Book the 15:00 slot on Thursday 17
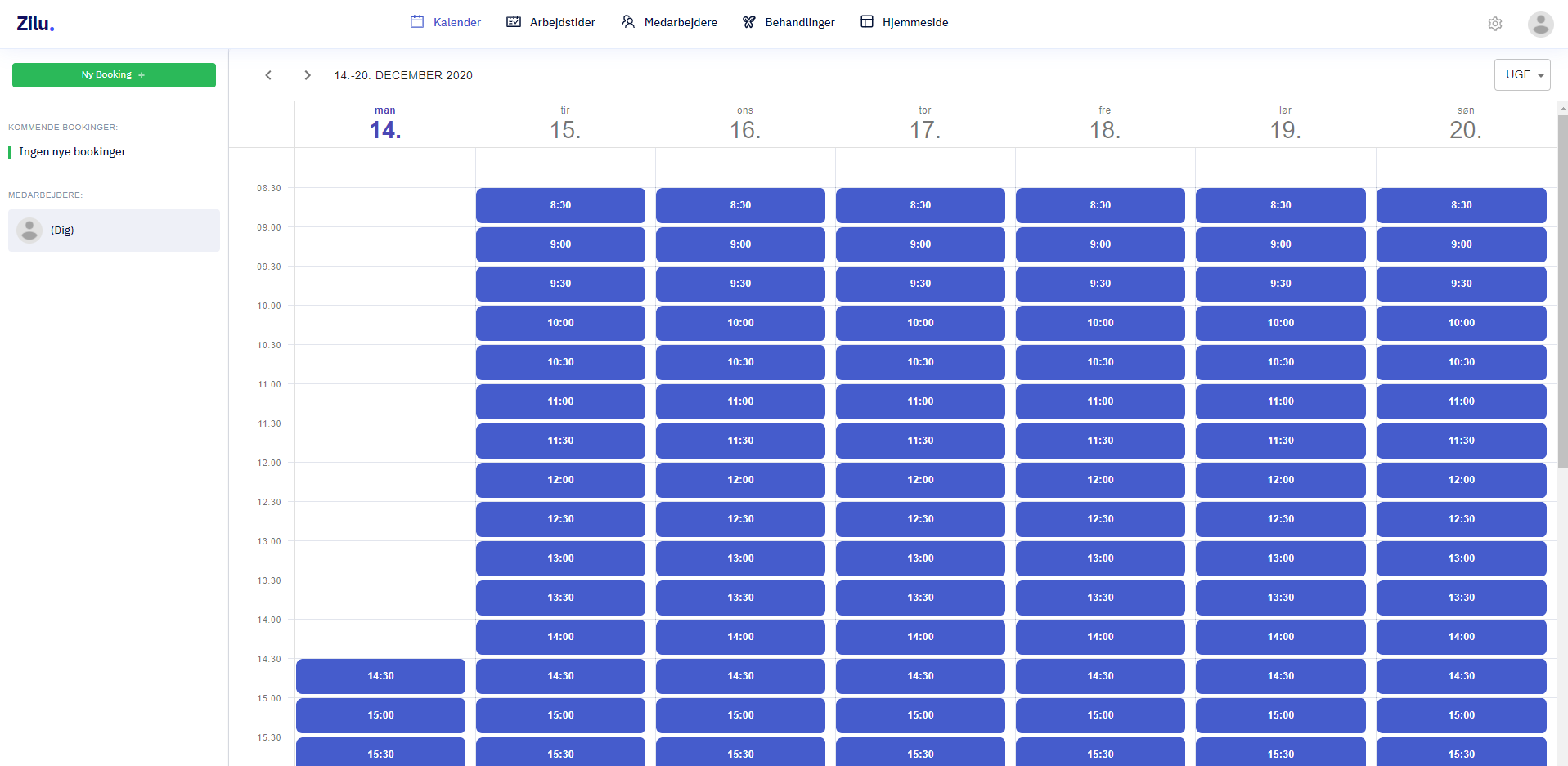 click(x=920, y=715)
